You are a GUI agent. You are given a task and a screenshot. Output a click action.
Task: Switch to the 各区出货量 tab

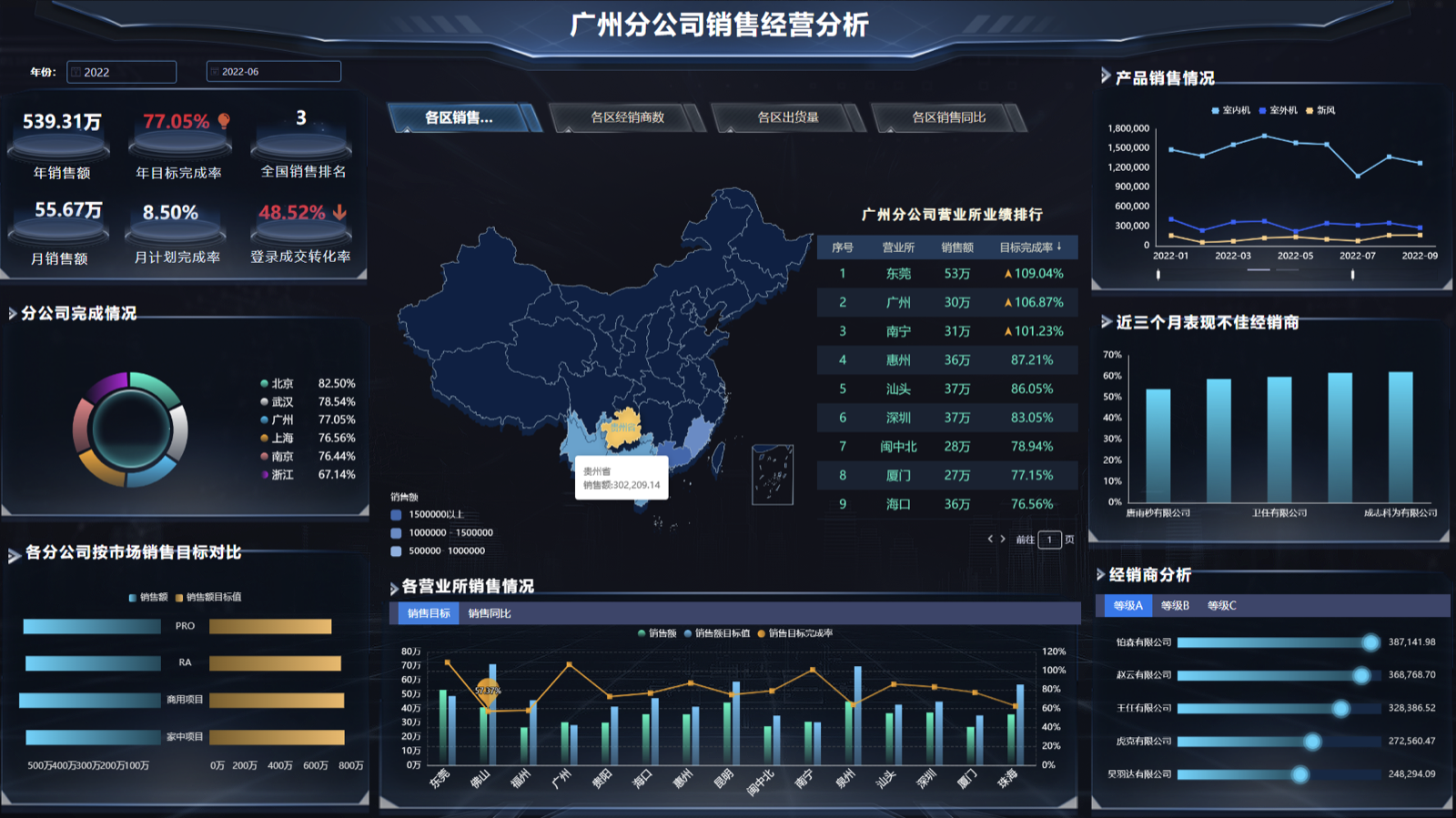point(788,117)
